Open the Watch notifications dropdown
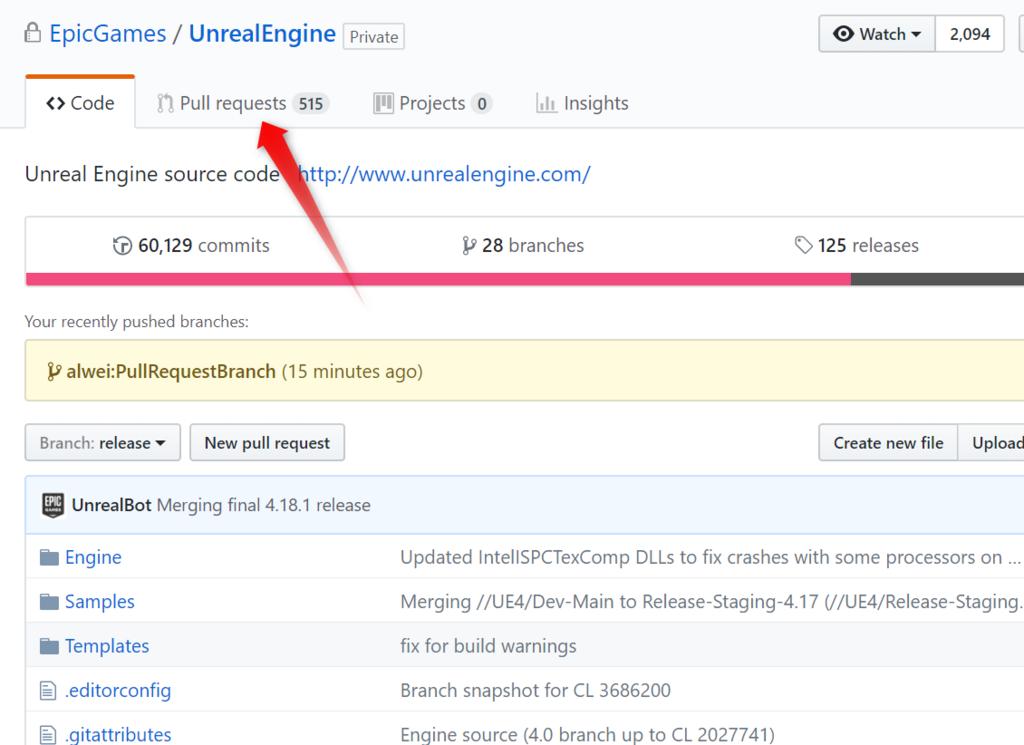The height and width of the screenshot is (745, 1024). pos(877,34)
